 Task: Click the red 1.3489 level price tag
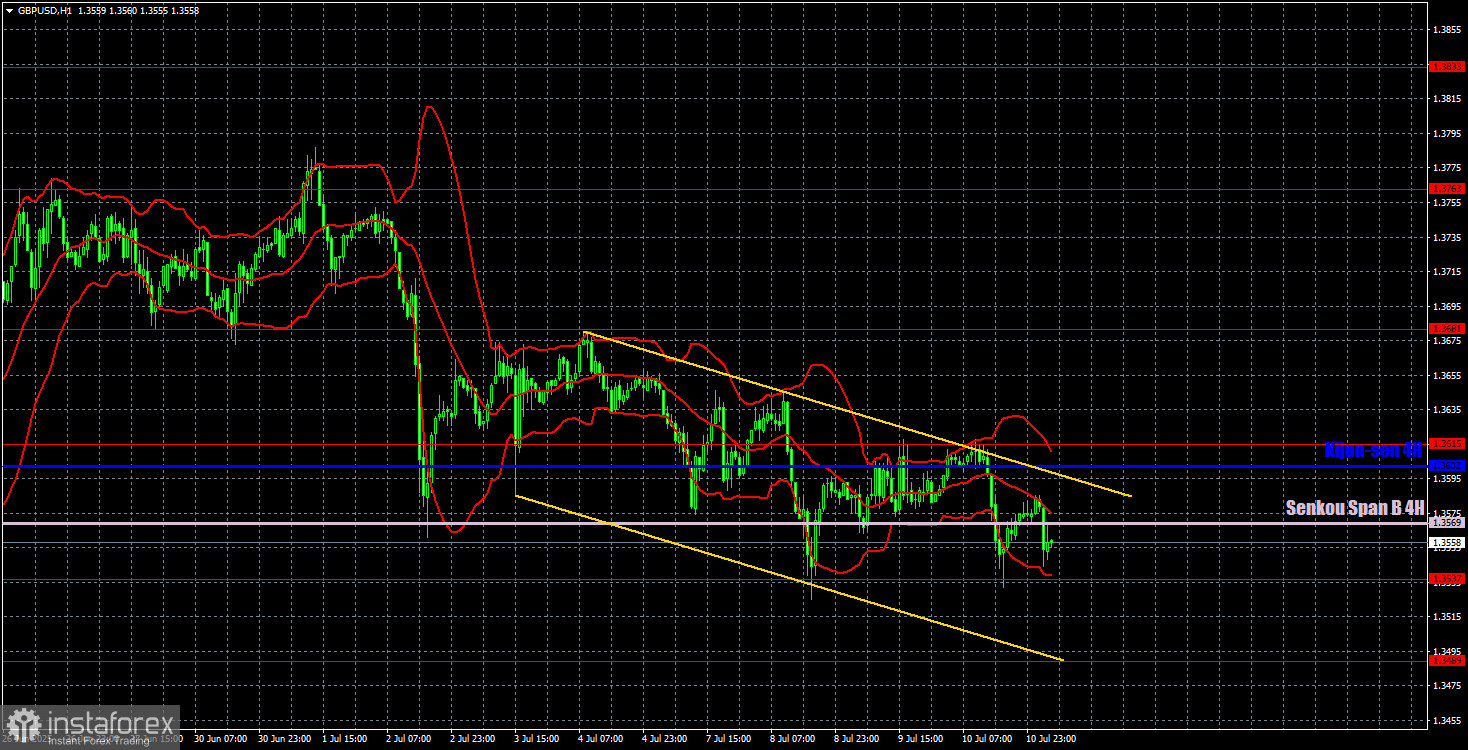click(1447, 661)
